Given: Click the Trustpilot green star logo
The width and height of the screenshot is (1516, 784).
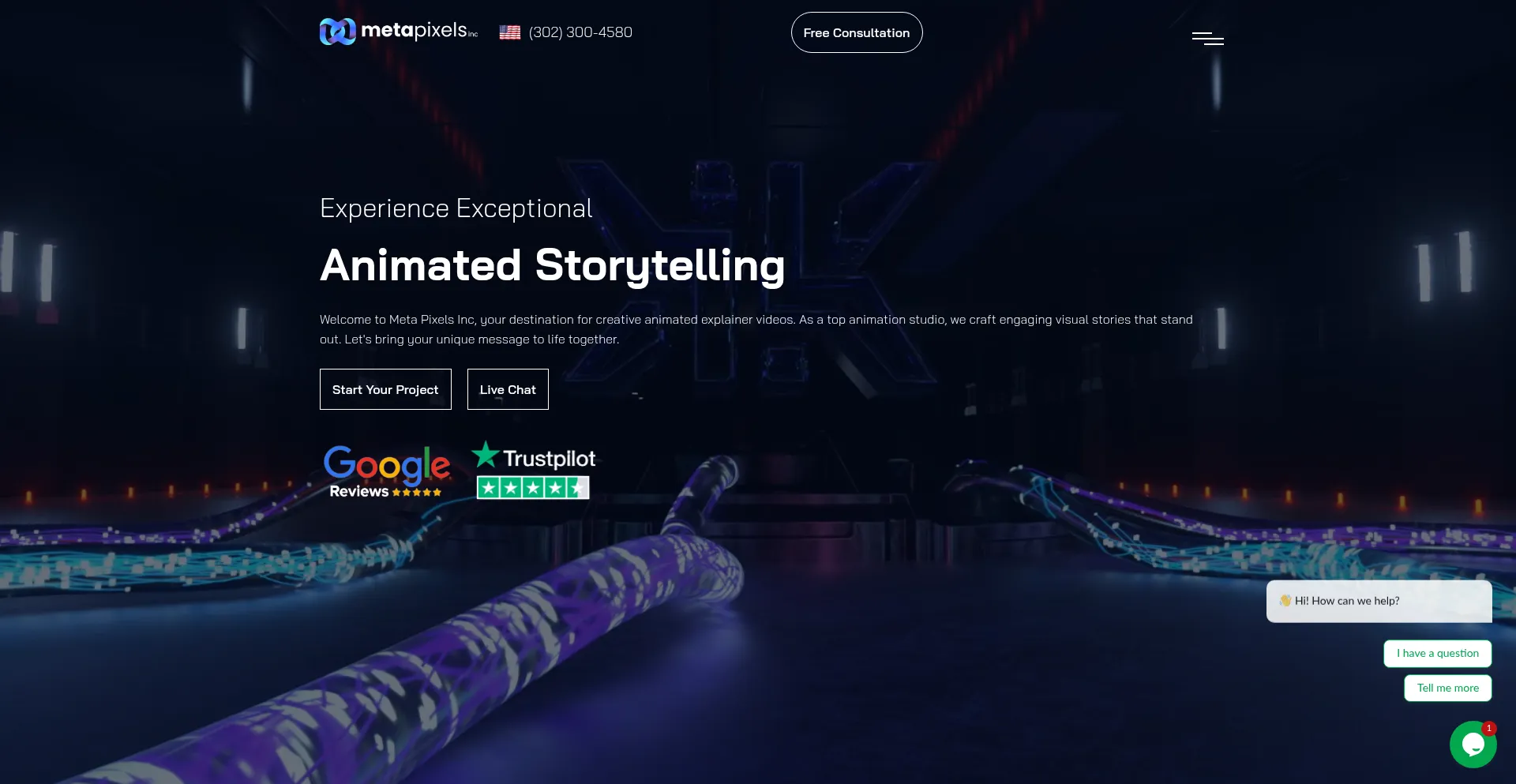Looking at the screenshot, I should [x=486, y=454].
